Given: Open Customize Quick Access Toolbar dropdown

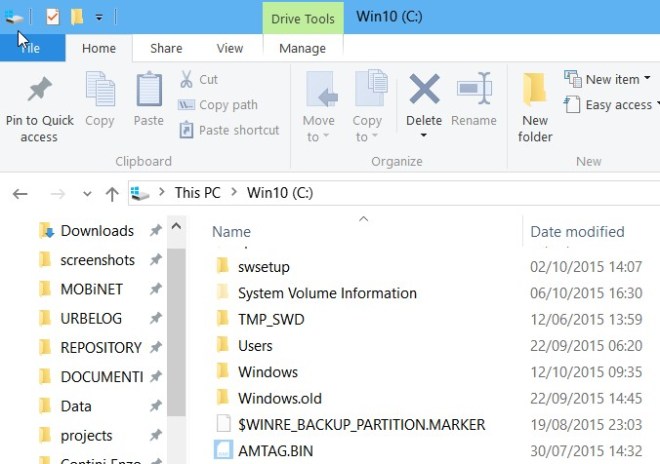Looking at the screenshot, I should tap(99, 17).
